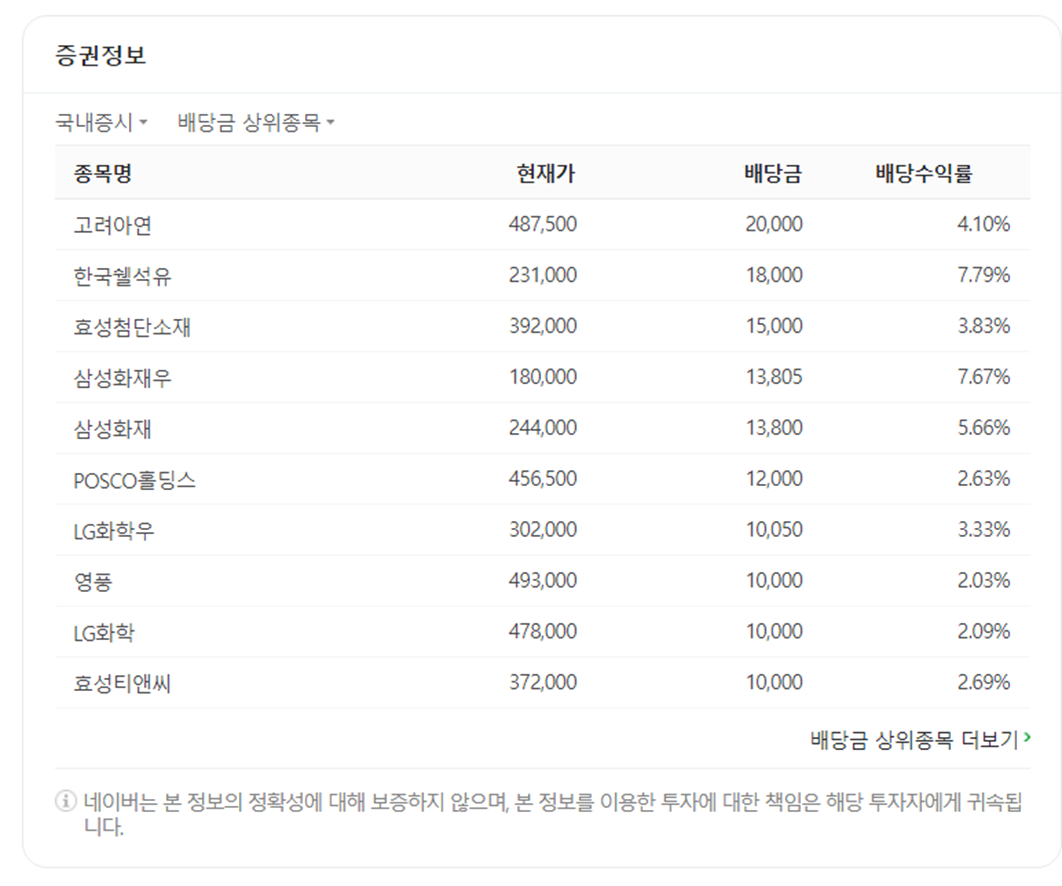Select the 12,000 dividend cell
The height and width of the screenshot is (886, 1062).
coord(774,478)
